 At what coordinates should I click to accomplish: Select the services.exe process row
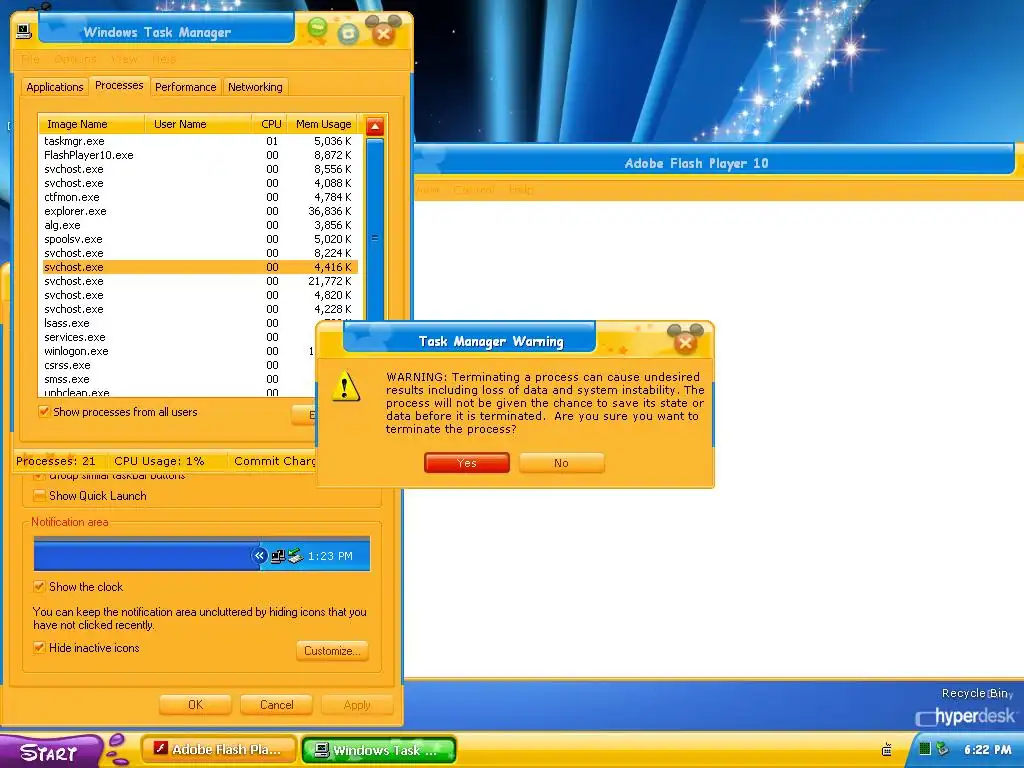(178, 337)
